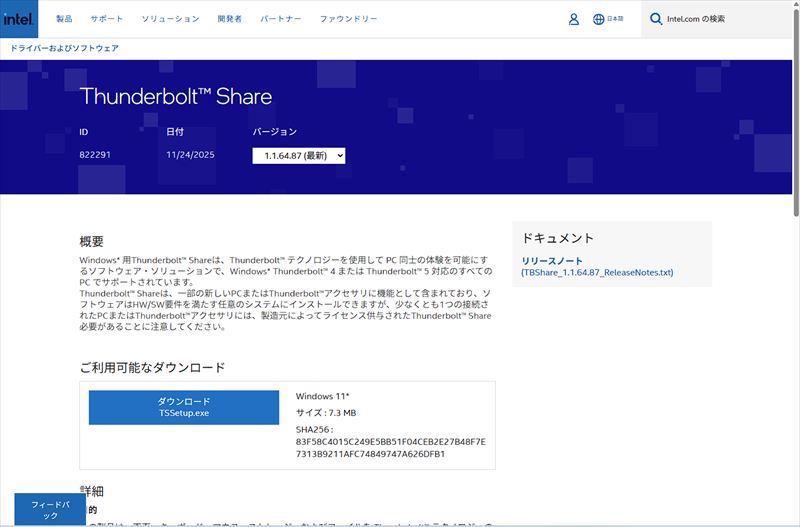This screenshot has height=527, width=800.
Task: Click the globe language icon
Action: [x=599, y=19]
